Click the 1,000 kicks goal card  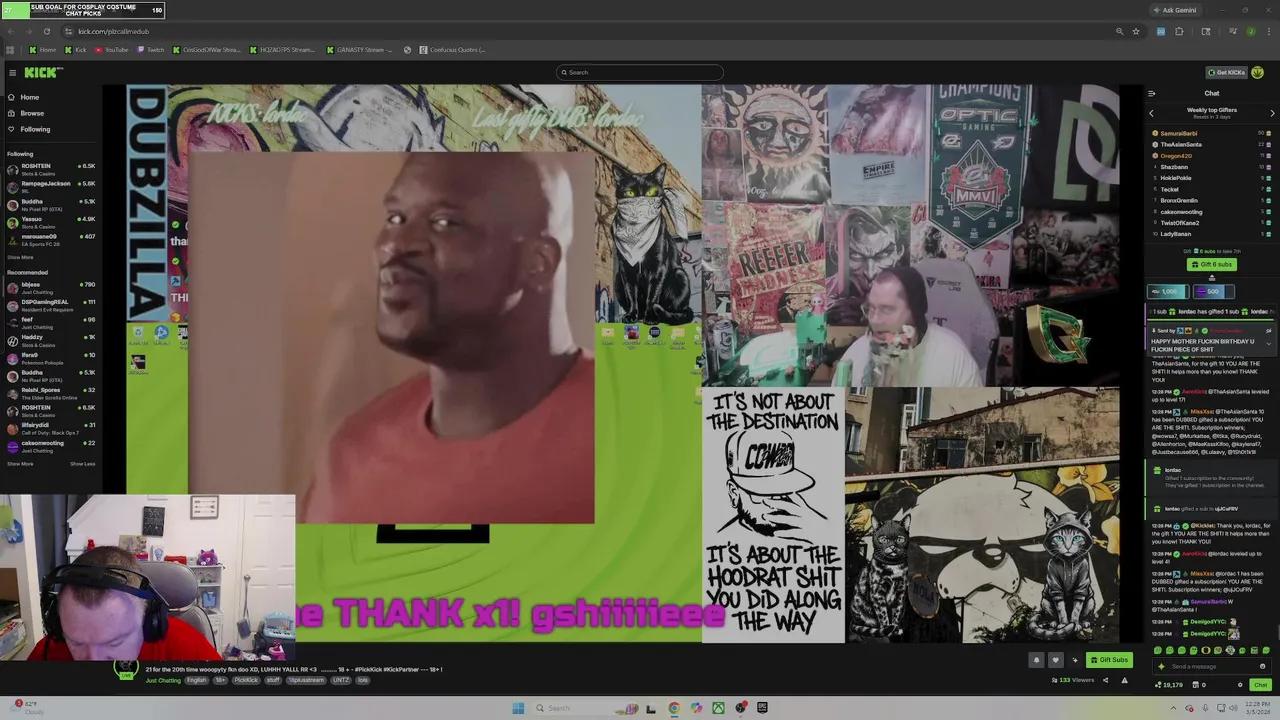coord(1168,292)
